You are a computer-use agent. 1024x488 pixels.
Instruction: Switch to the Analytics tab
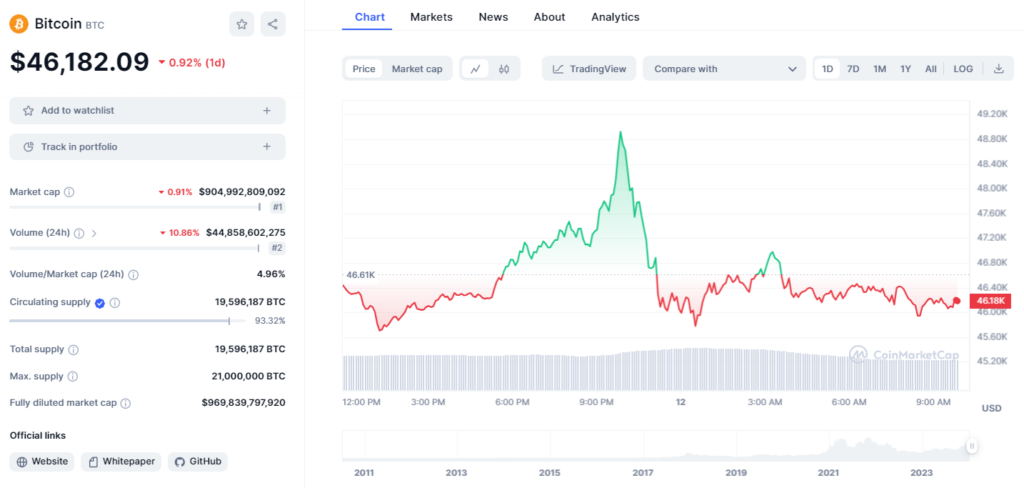coord(615,17)
